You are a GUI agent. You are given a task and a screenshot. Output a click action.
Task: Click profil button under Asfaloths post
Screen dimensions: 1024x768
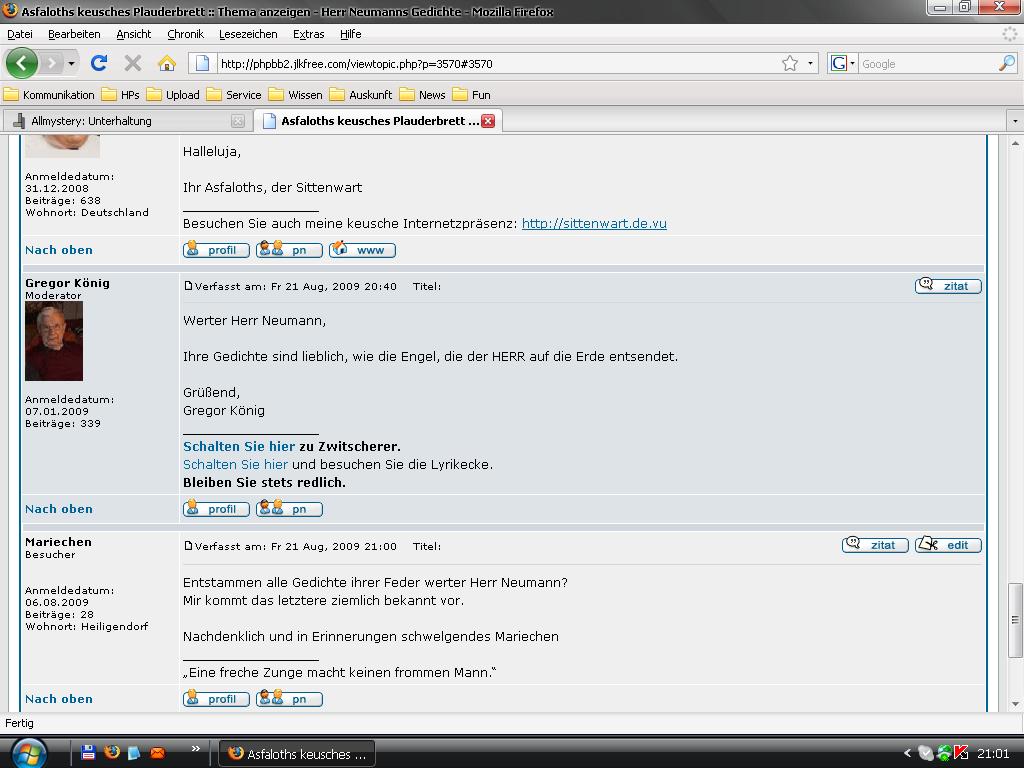click(216, 250)
